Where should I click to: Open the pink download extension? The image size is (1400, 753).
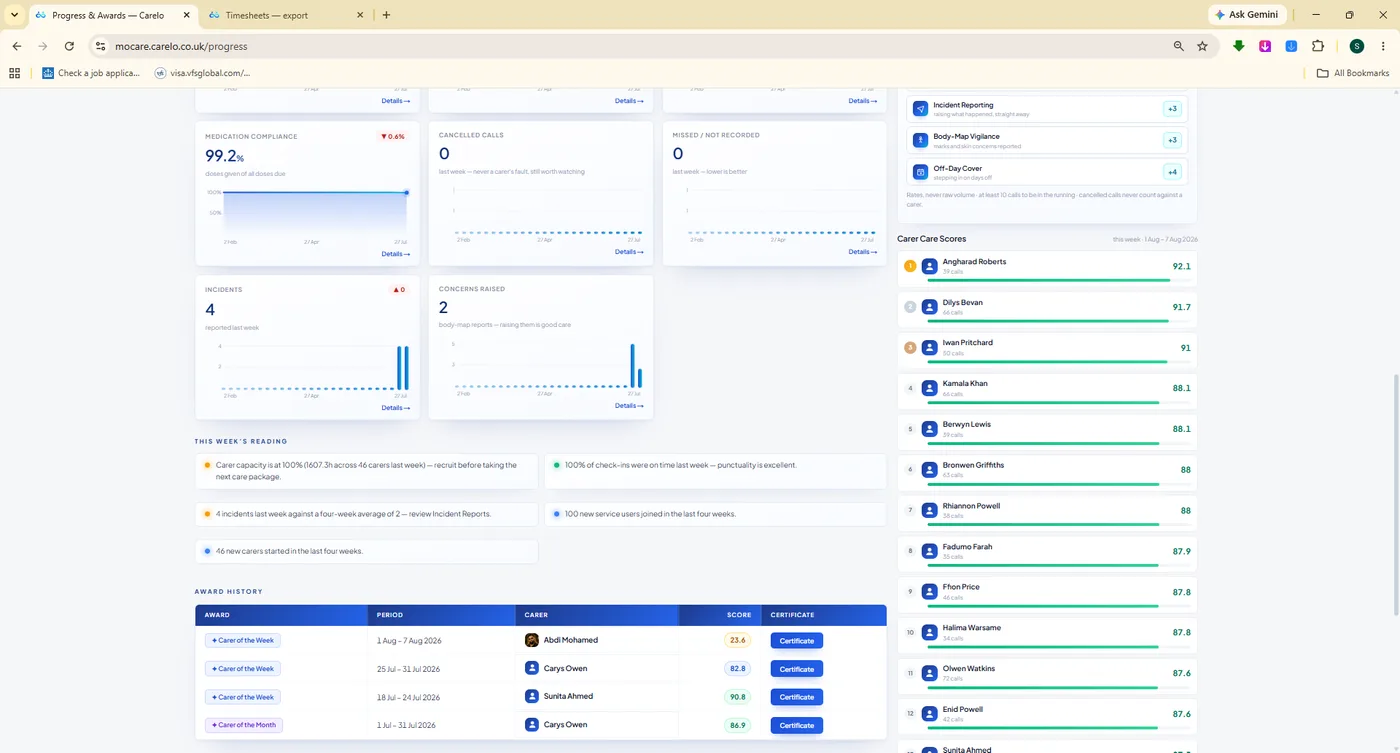pyautogui.click(x=1265, y=46)
